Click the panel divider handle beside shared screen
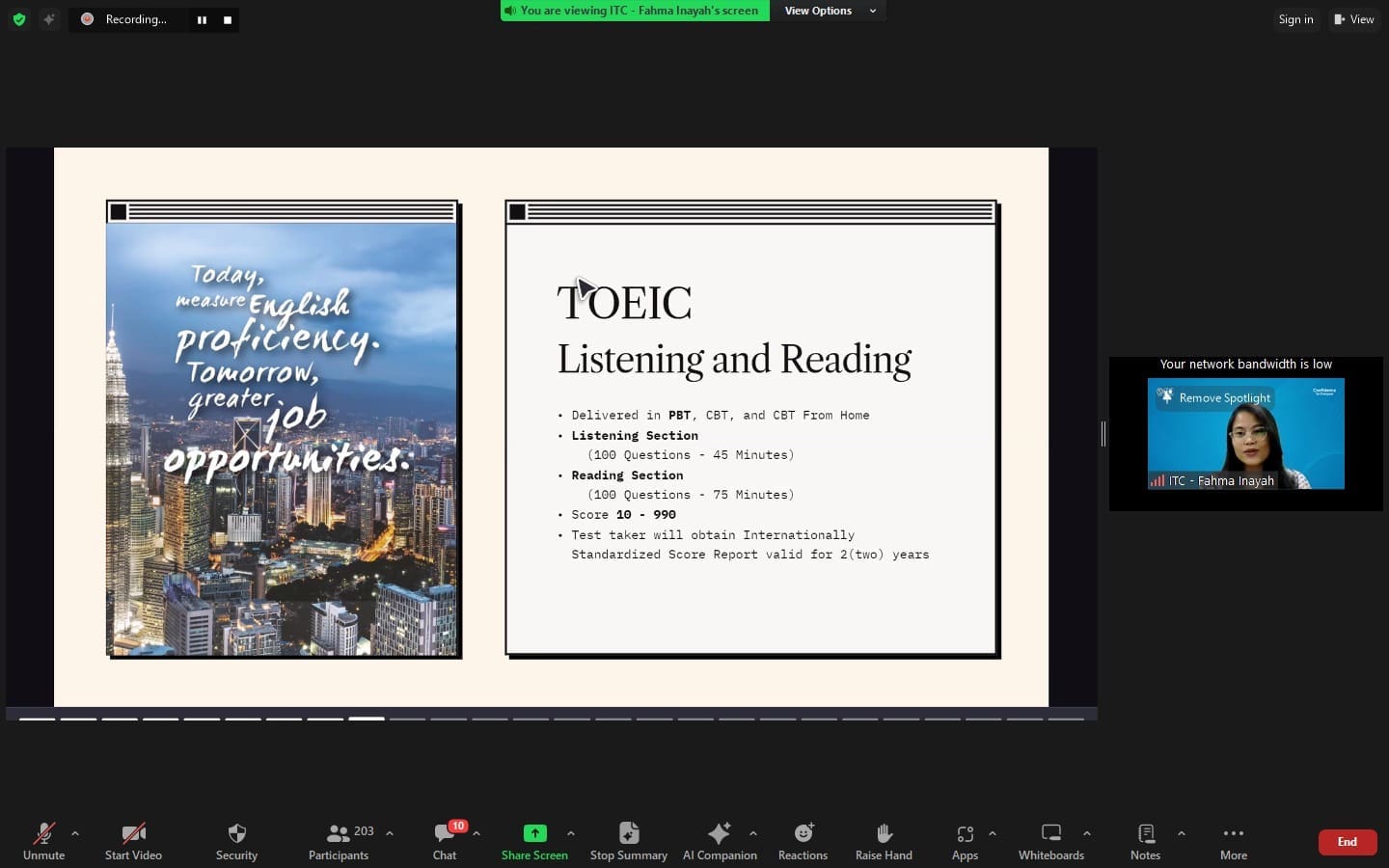This screenshot has width=1389, height=868. (x=1103, y=434)
